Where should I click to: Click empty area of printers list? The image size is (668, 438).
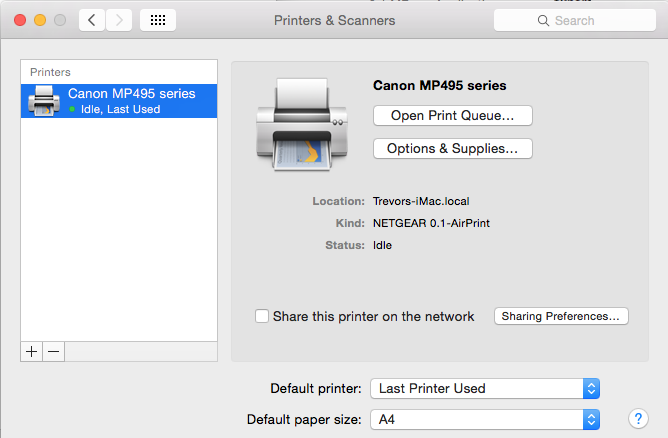[x=120, y=240]
